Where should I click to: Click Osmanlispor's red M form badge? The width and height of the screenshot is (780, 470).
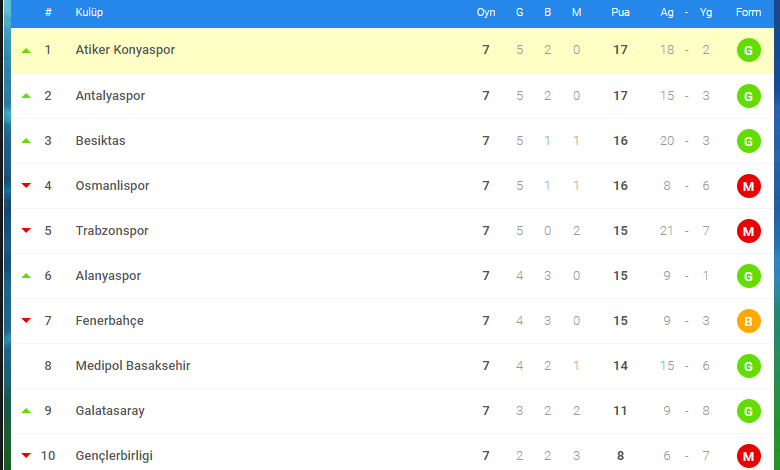pyautogui.click(x=749, y=186)
